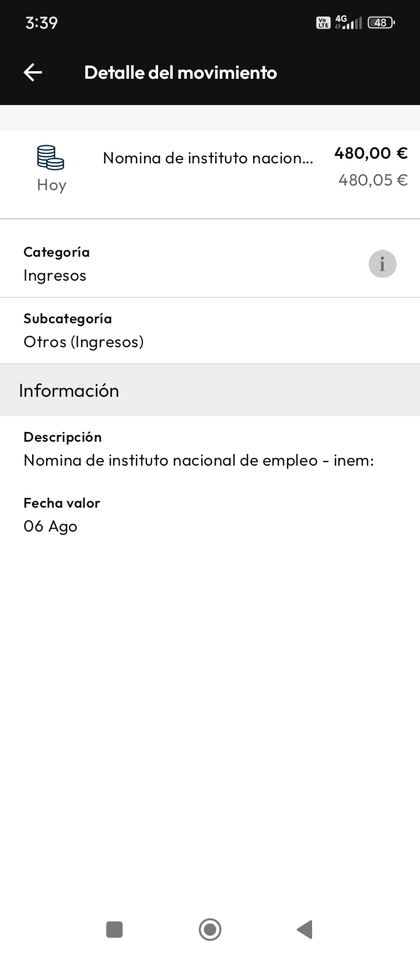Tap the Hoy date label
This screenshot has height=957, width=420.
click(51, 185)
